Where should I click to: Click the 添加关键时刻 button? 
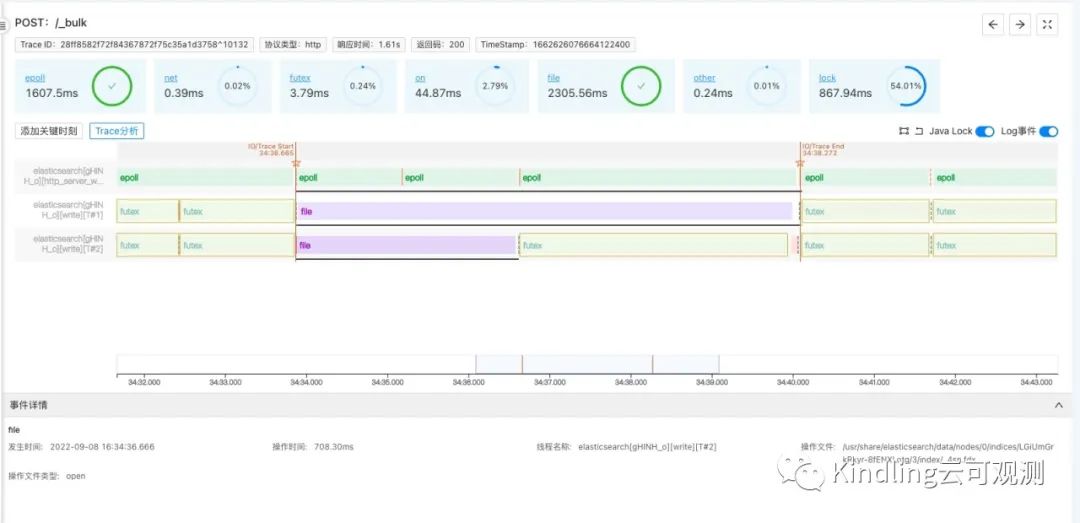point(50,131)
